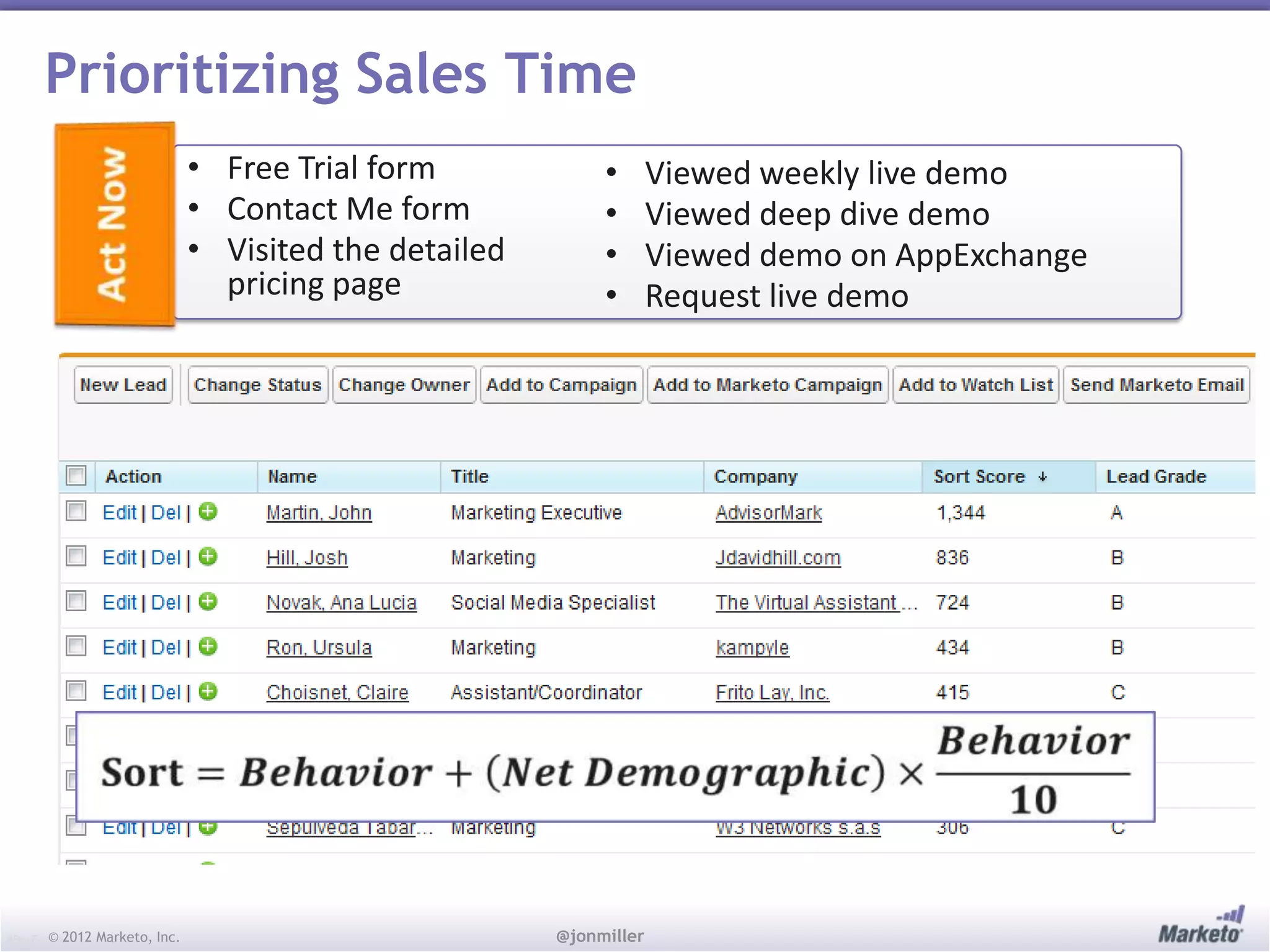Click green plus icon in Hill, Josh row
Image resolution: width=1270 pixels, height=952 pixels.
point(208,557)
